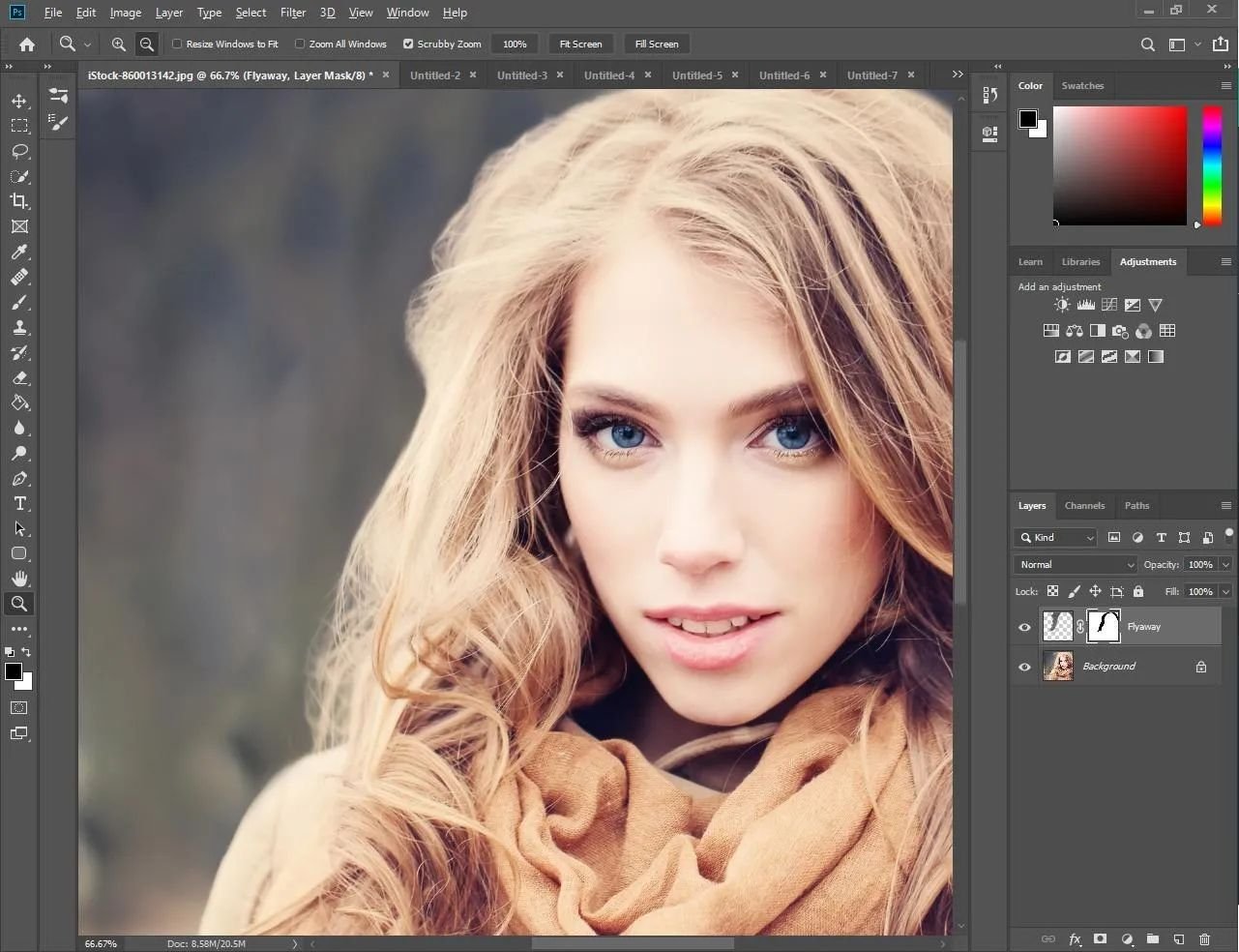Select the Eraser tool
The image size is (1239, 952).
[x=19, y=378]
